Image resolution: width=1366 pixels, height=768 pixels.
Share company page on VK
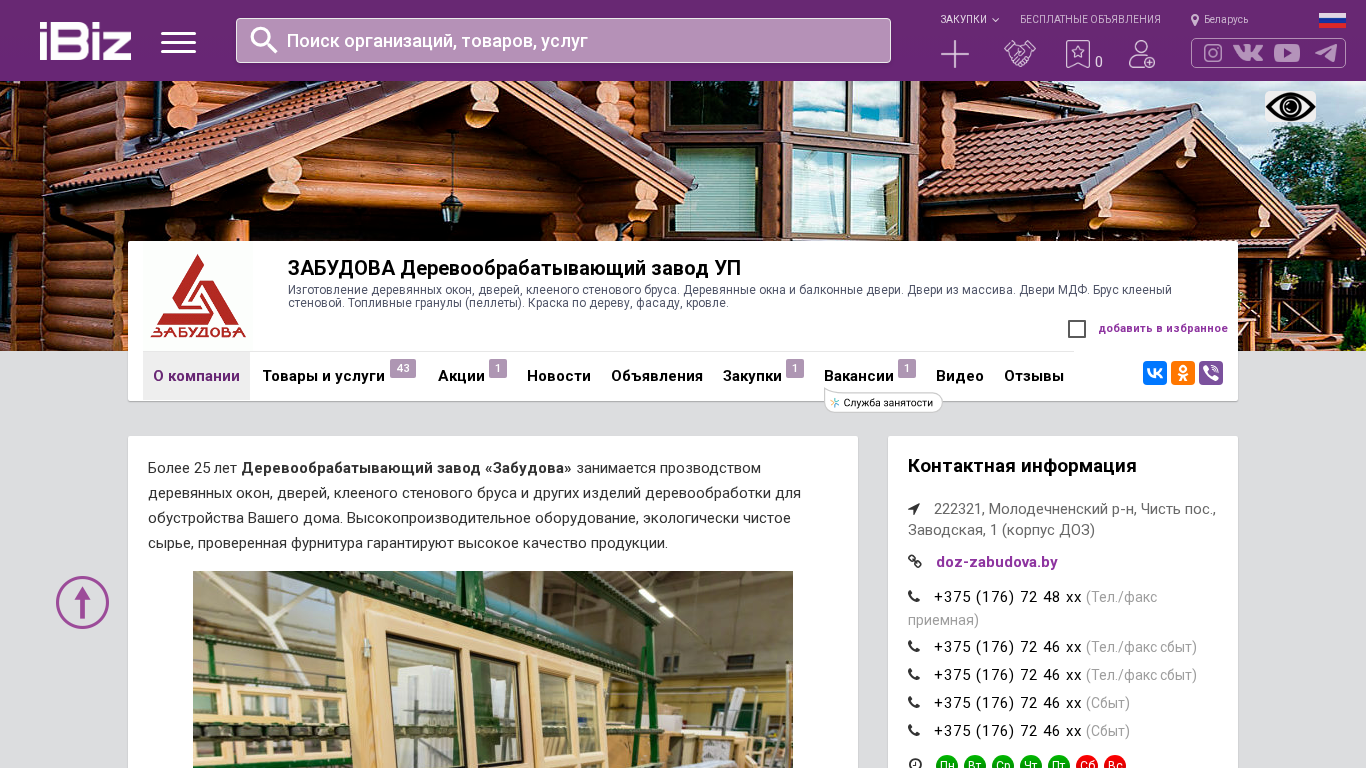(x=1155, y=373)
